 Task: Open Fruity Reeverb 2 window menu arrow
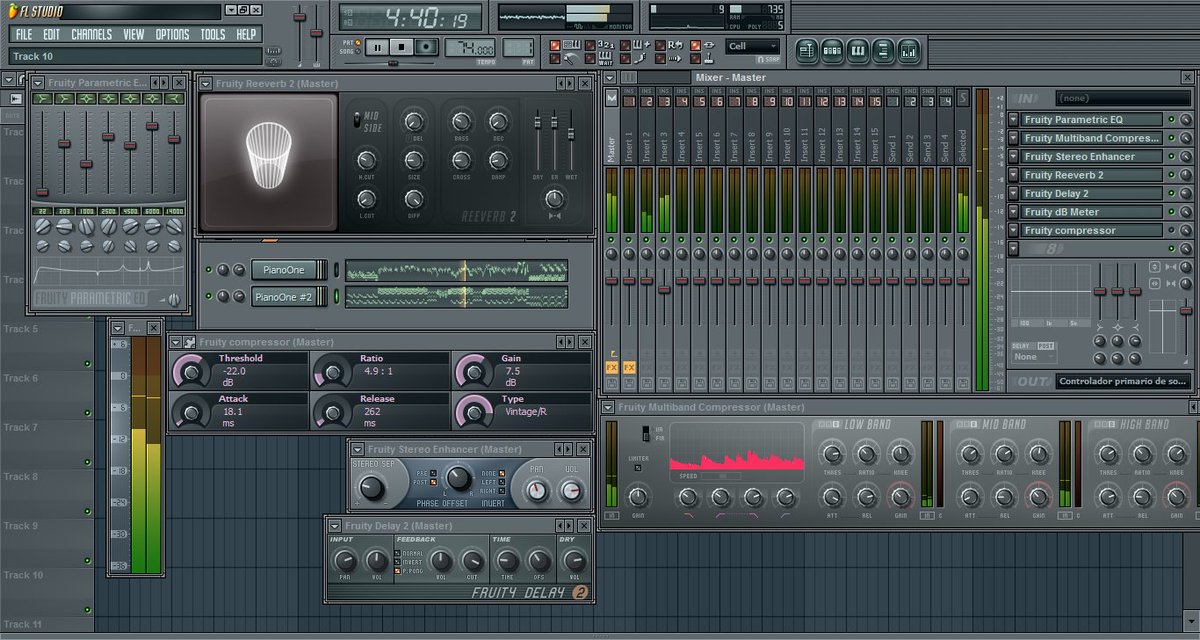point(206,84)
